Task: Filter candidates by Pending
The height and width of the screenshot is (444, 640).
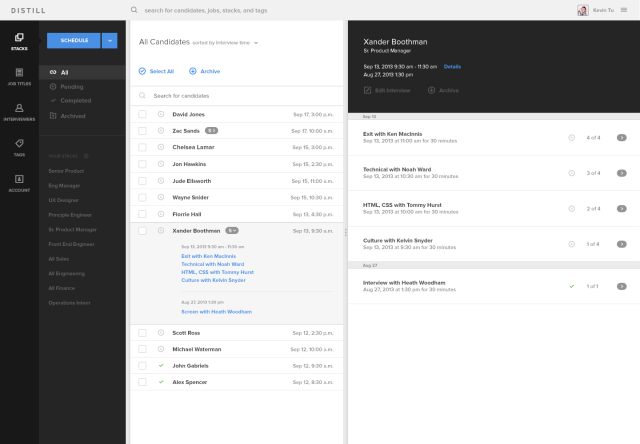Action: click(71, 87)
